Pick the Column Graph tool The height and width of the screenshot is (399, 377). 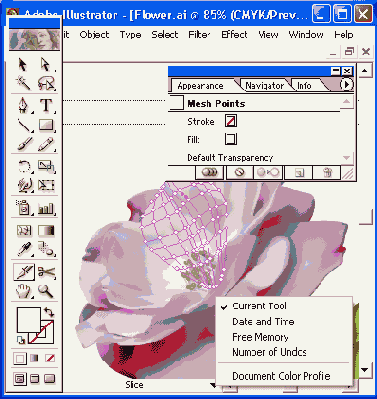tap(46, 208)
